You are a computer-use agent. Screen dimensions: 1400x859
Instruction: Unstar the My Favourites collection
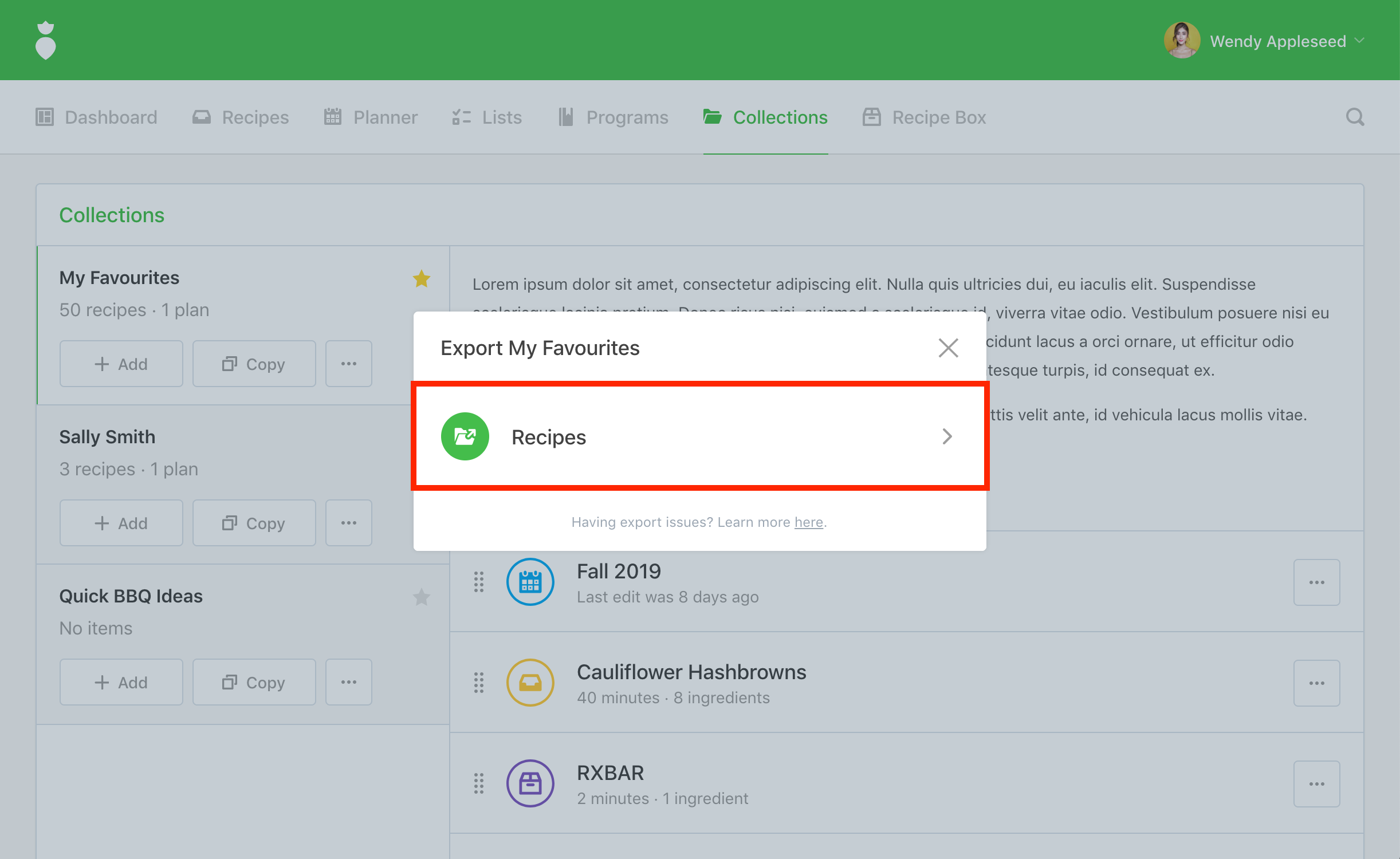[422, 279]
